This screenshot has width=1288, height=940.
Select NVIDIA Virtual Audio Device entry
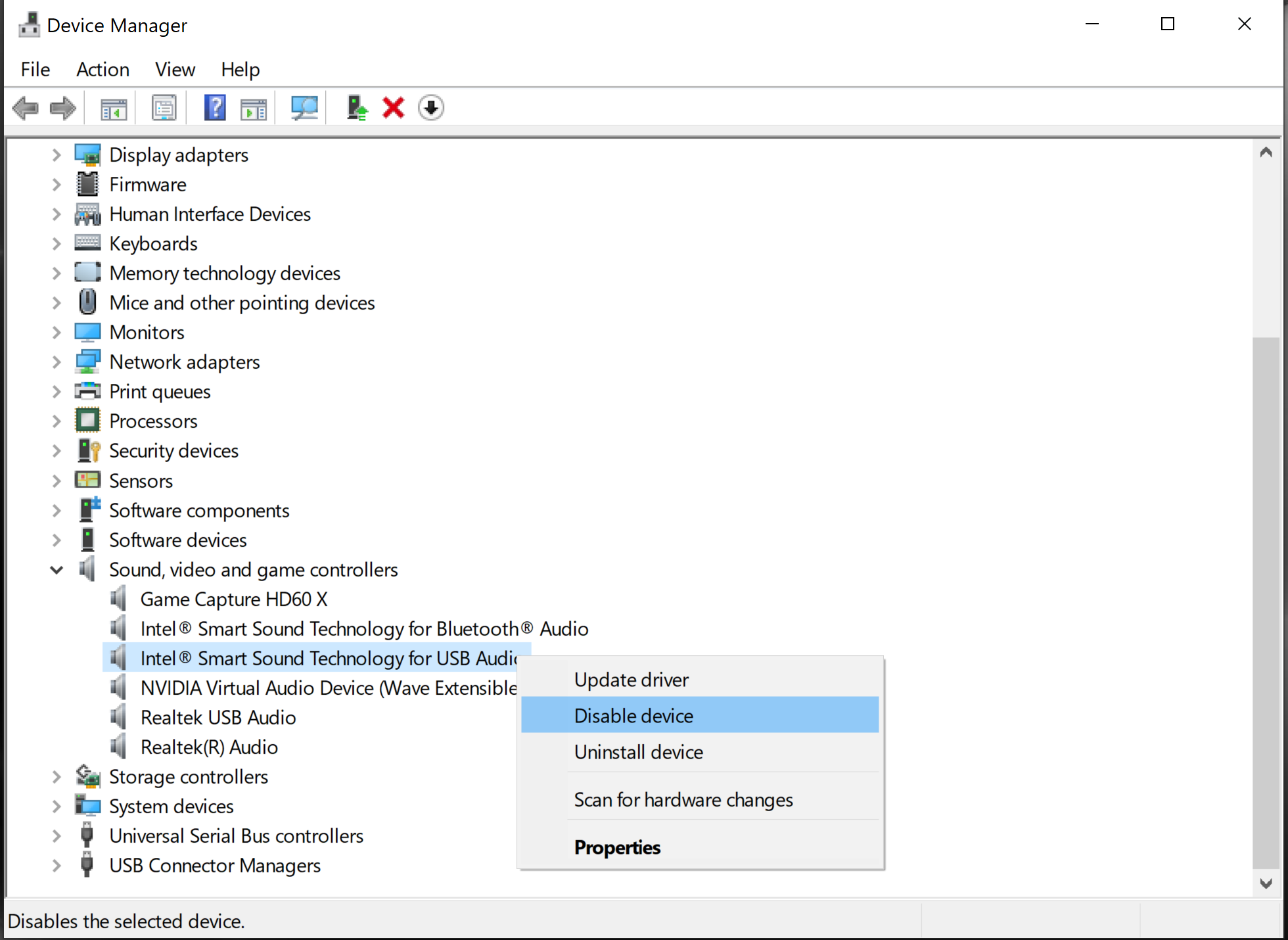click(x=329, y=688)
